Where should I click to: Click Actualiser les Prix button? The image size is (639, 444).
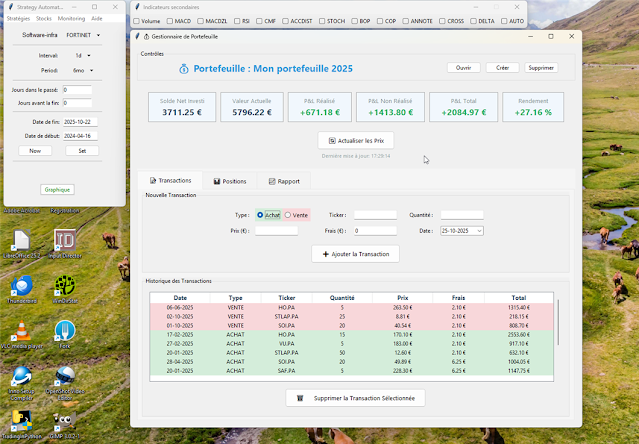click(355, 141)
